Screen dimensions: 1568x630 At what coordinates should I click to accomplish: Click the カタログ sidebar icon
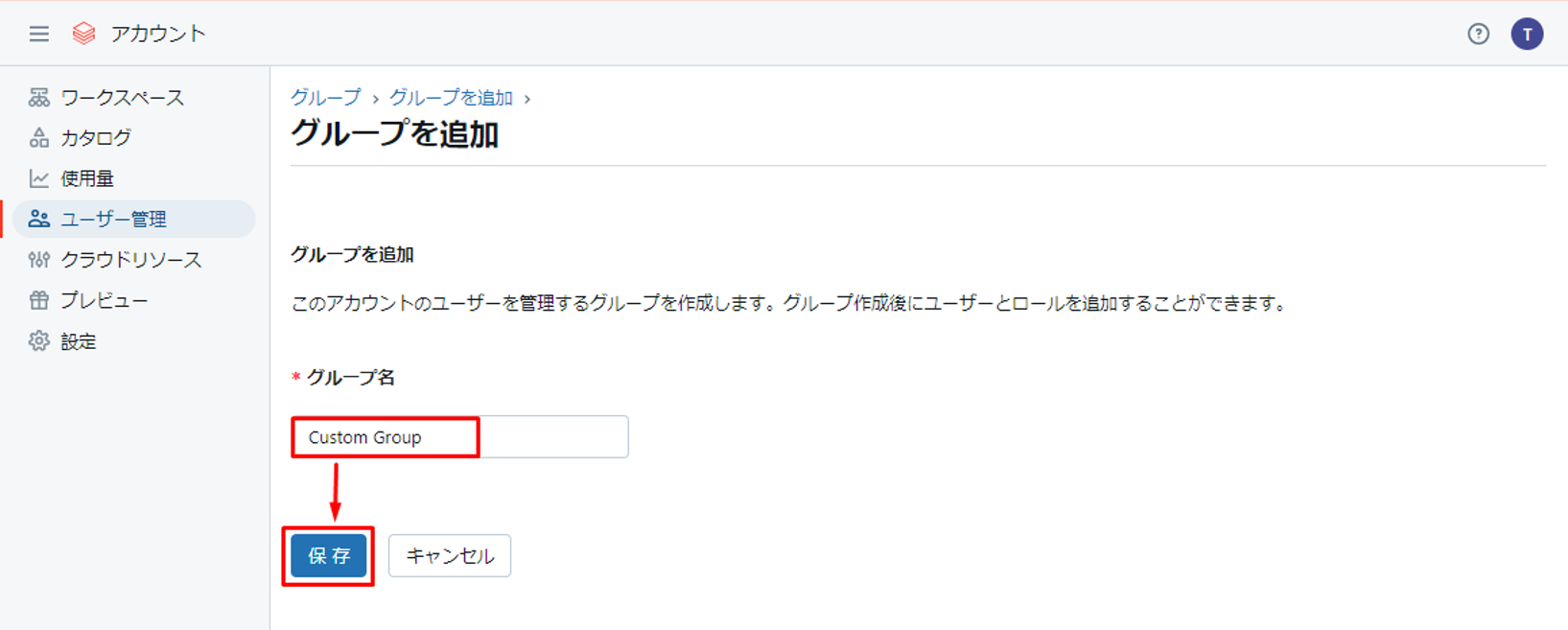pyautogui.click(x=38, y=138)
